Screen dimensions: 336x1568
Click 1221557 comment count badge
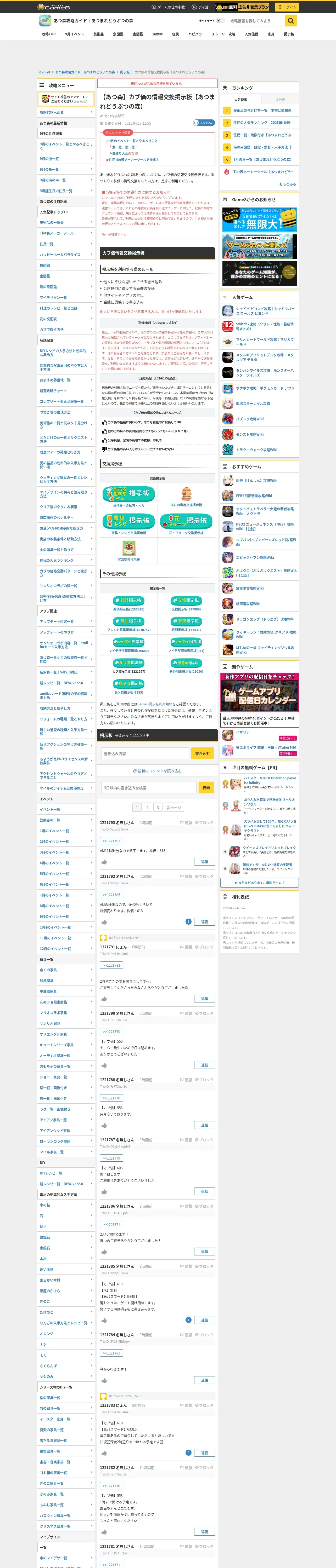204,123
